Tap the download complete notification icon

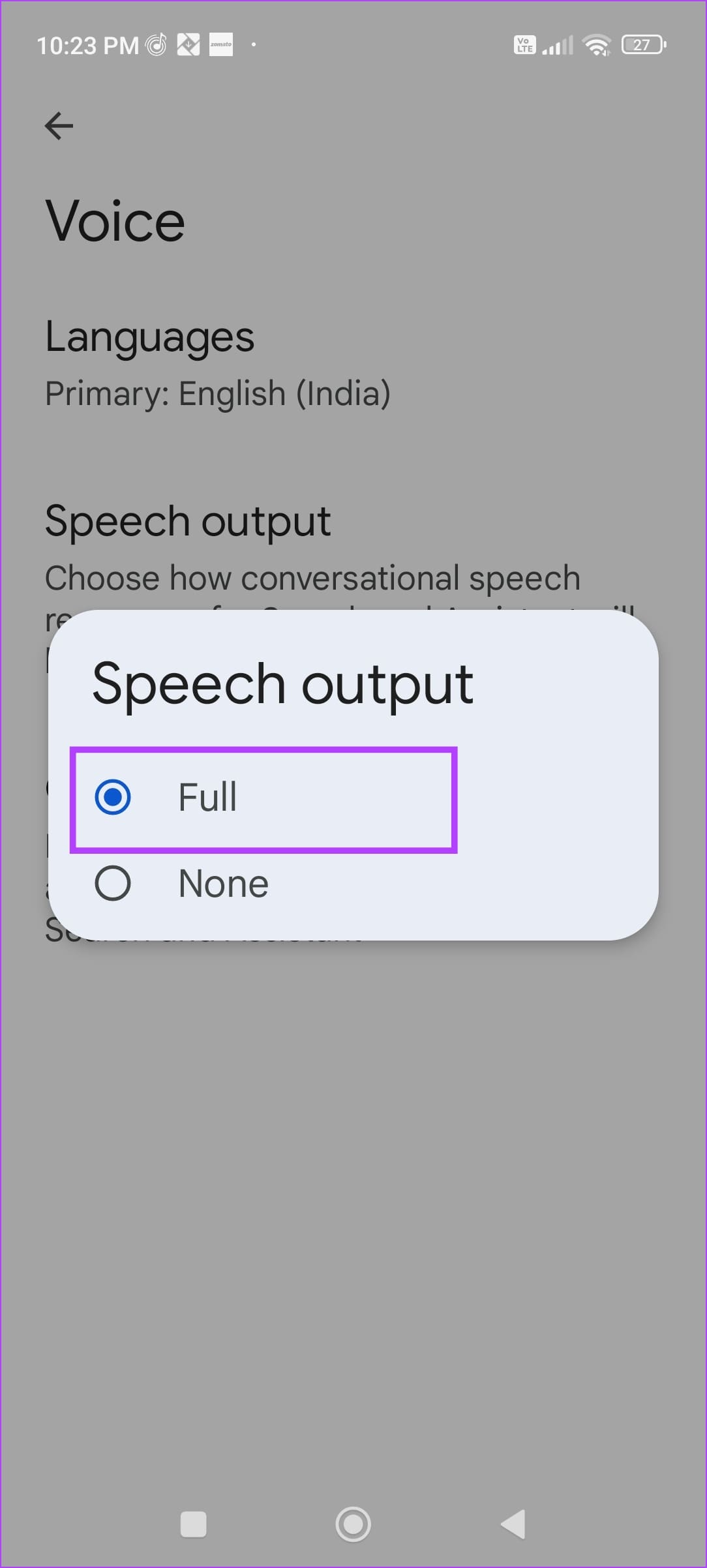tap(189, 44)
